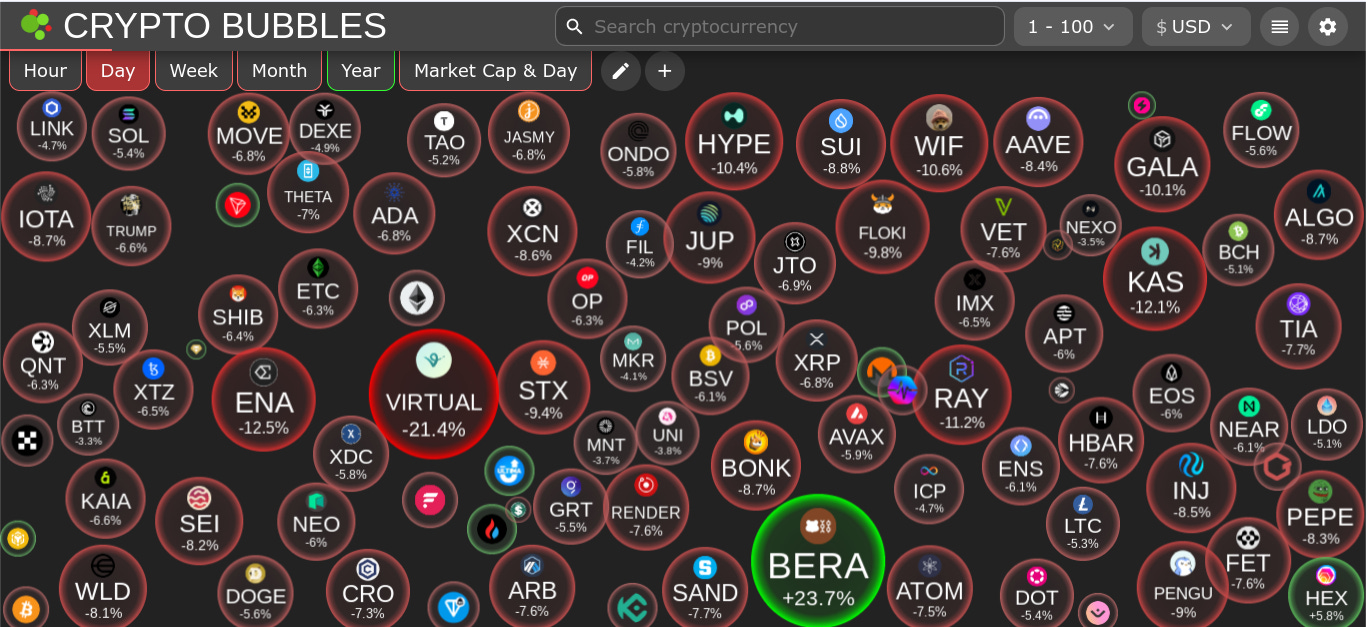Click the KAS bubble
Screen dimensions: 1366x627
point(1155,278)
